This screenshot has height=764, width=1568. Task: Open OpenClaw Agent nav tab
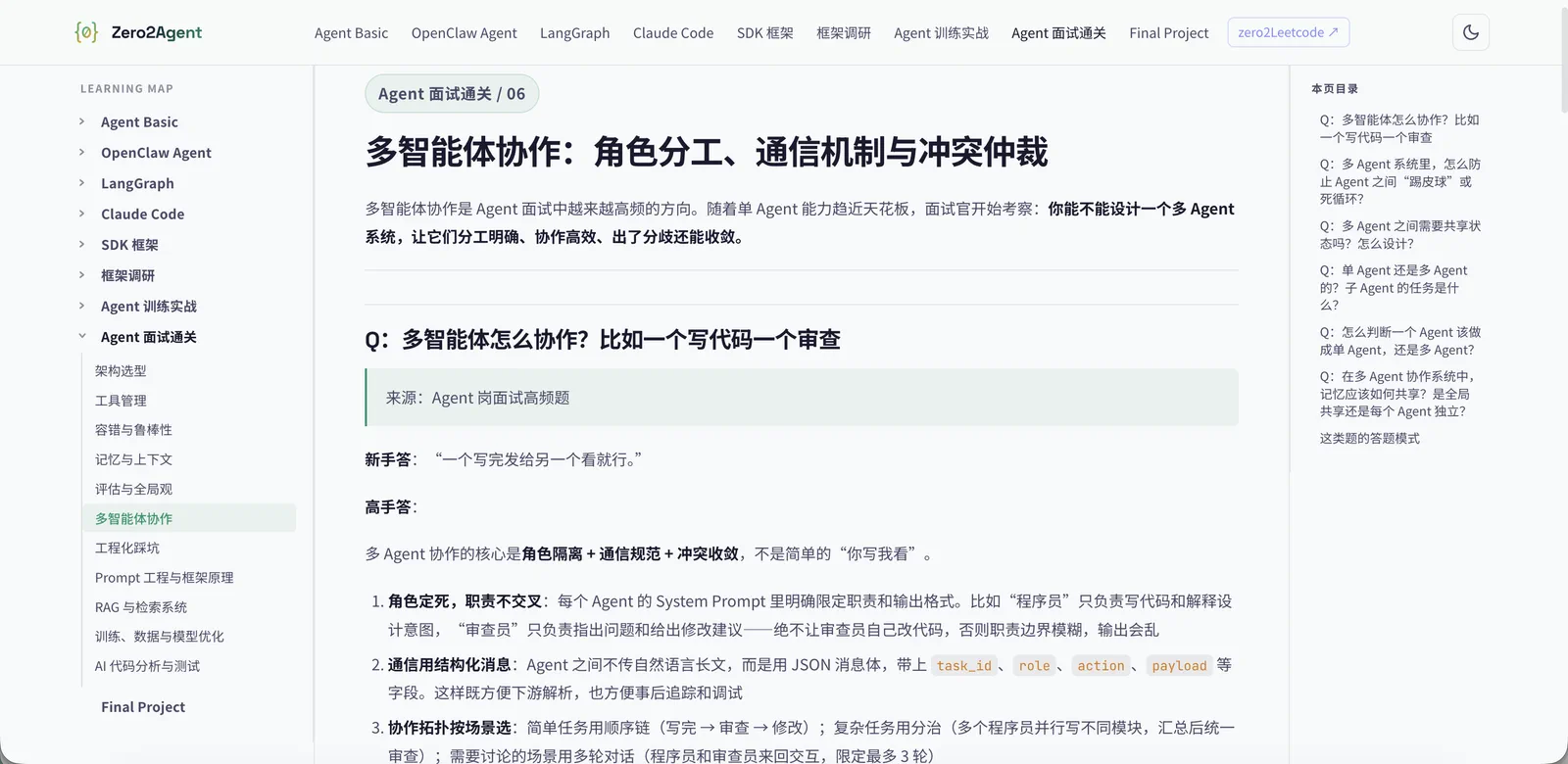pos(464,33)
